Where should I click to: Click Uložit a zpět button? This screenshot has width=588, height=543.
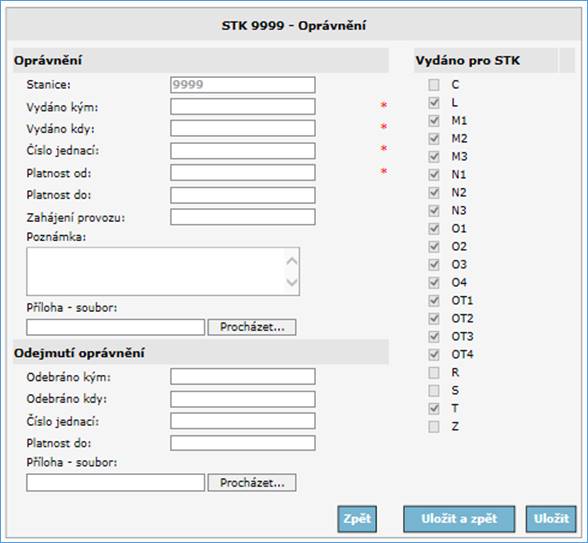459,519
